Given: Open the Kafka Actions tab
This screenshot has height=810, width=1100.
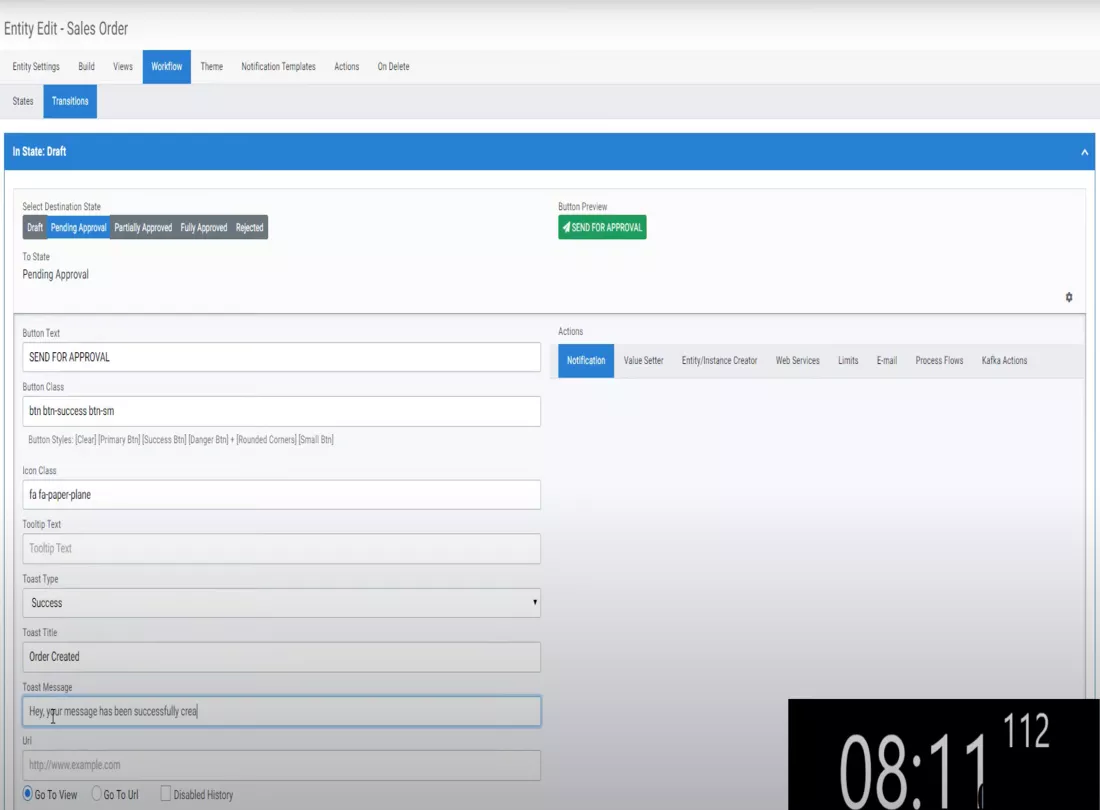Looking at the screenshot, I should 1005,360.
